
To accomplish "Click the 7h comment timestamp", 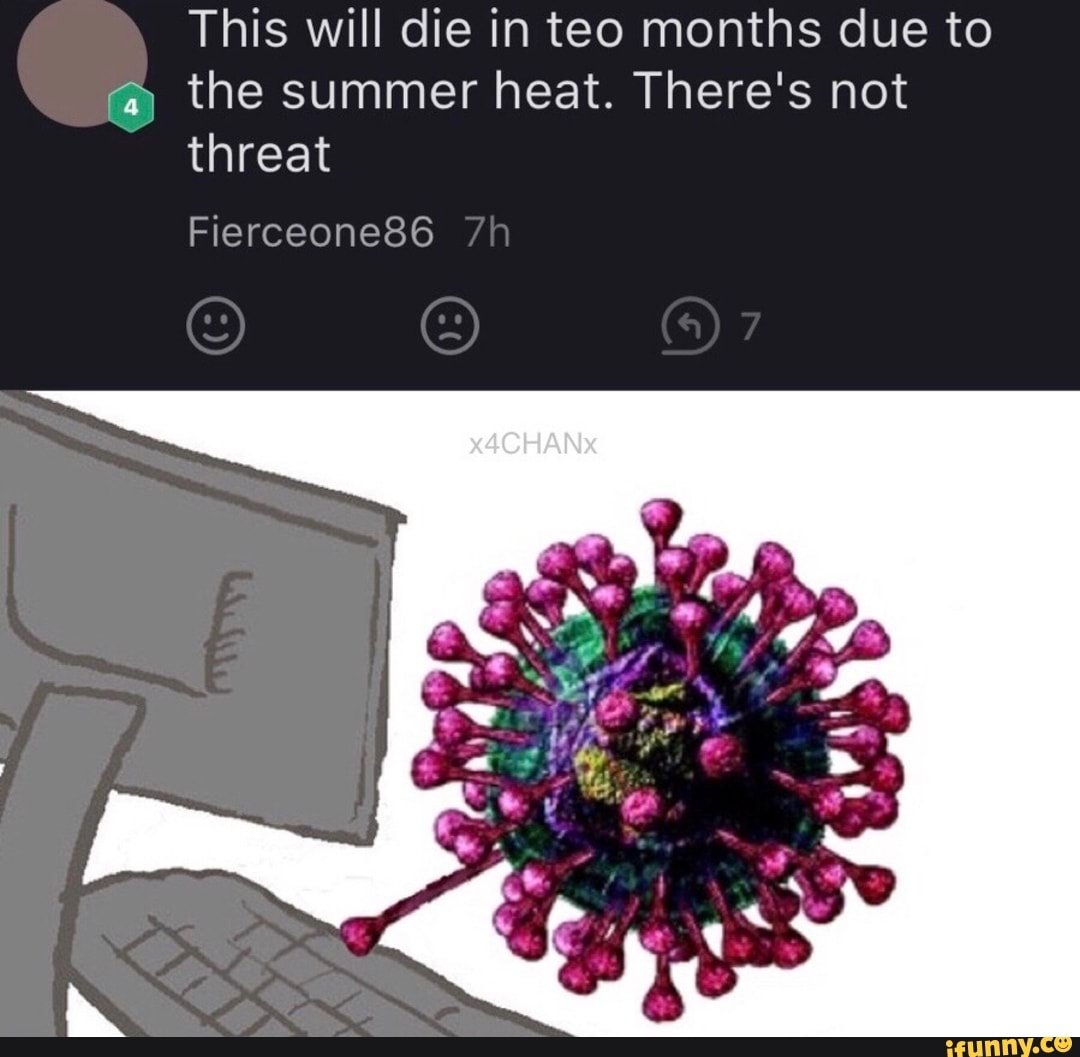I will point(487,232).
